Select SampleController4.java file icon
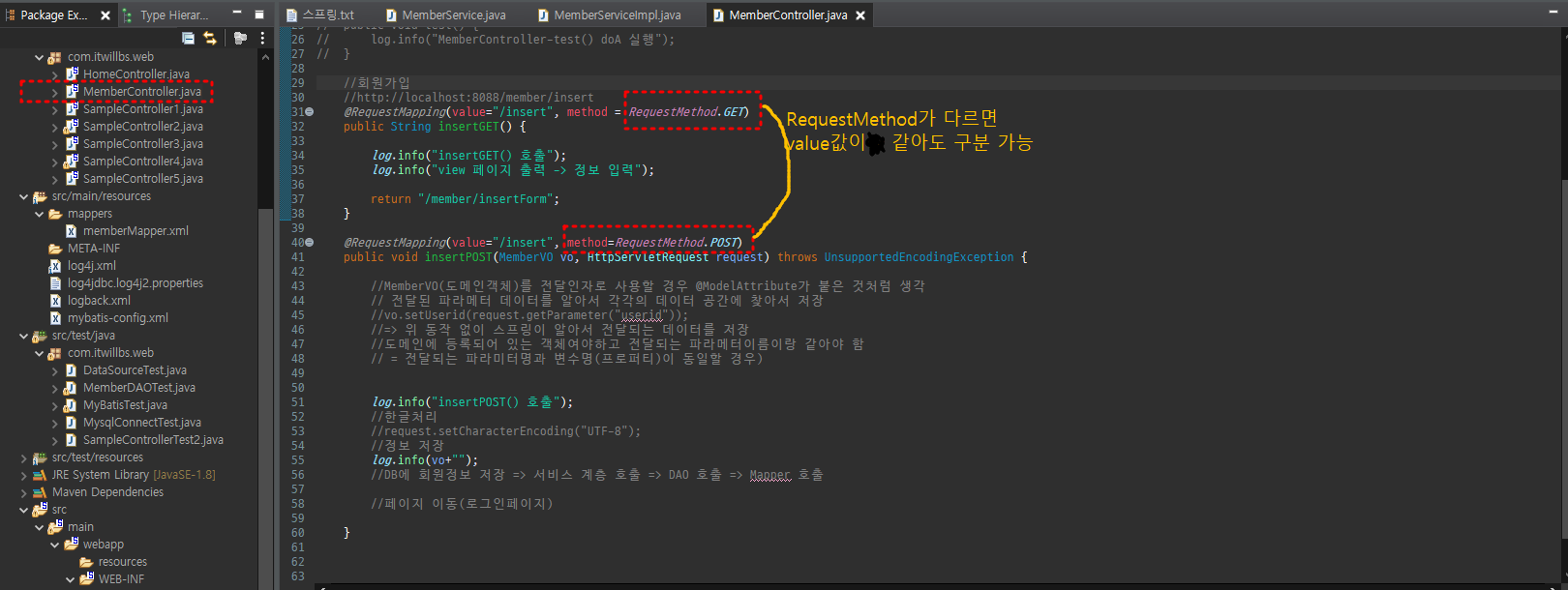This screenshot has height=590, width=1568. [71, 162]
